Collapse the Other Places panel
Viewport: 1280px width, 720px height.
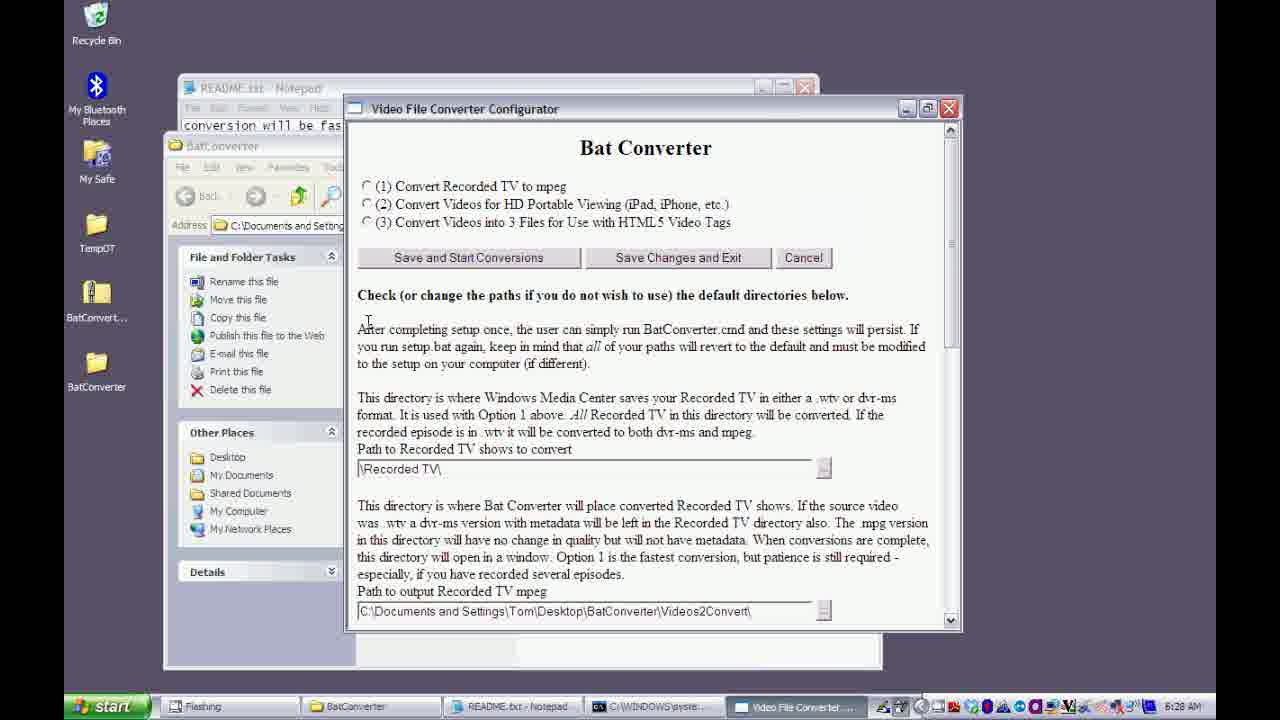click(331, 432)
